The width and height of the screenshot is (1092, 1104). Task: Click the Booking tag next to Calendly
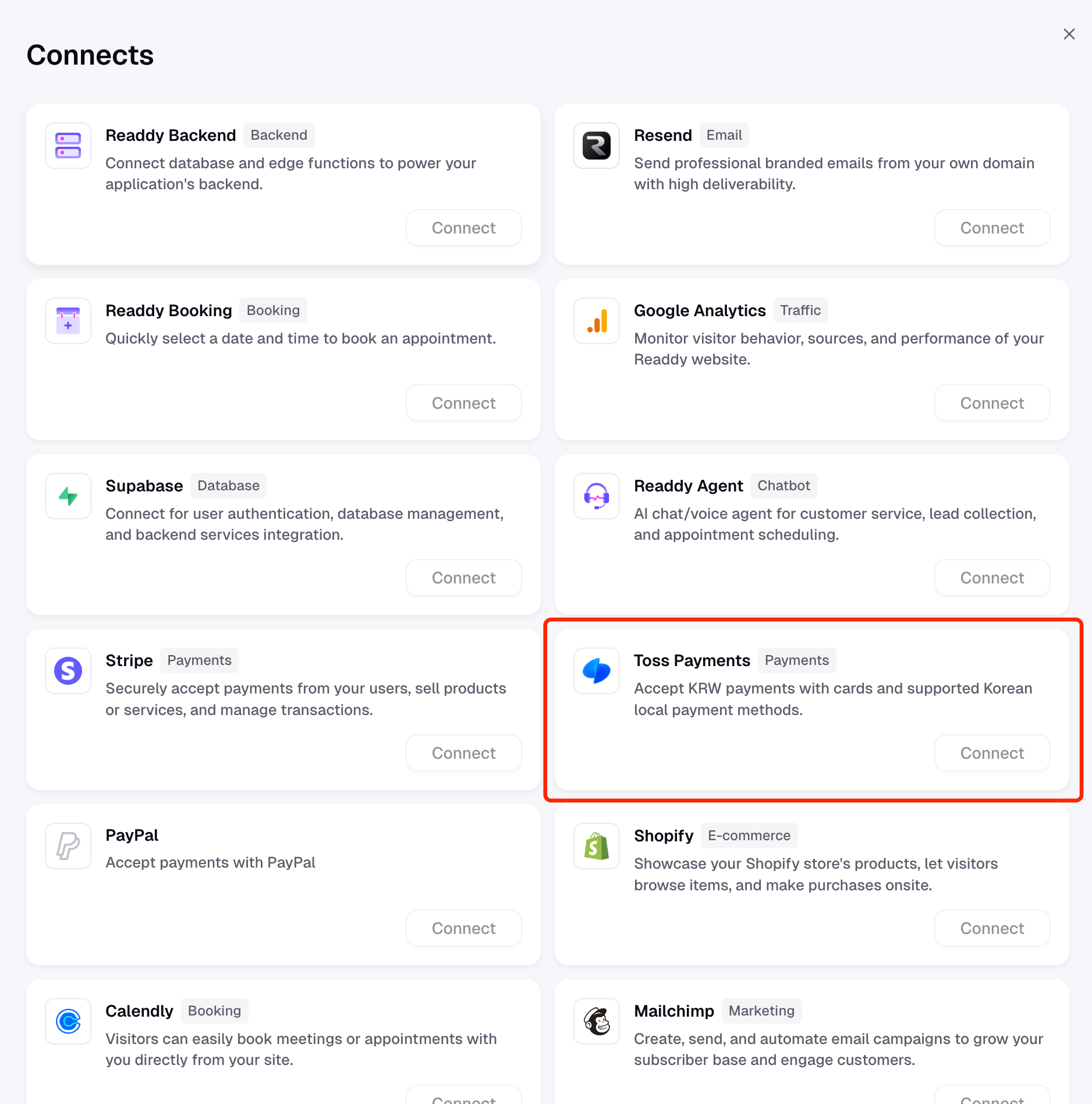tap(214, 1011)
